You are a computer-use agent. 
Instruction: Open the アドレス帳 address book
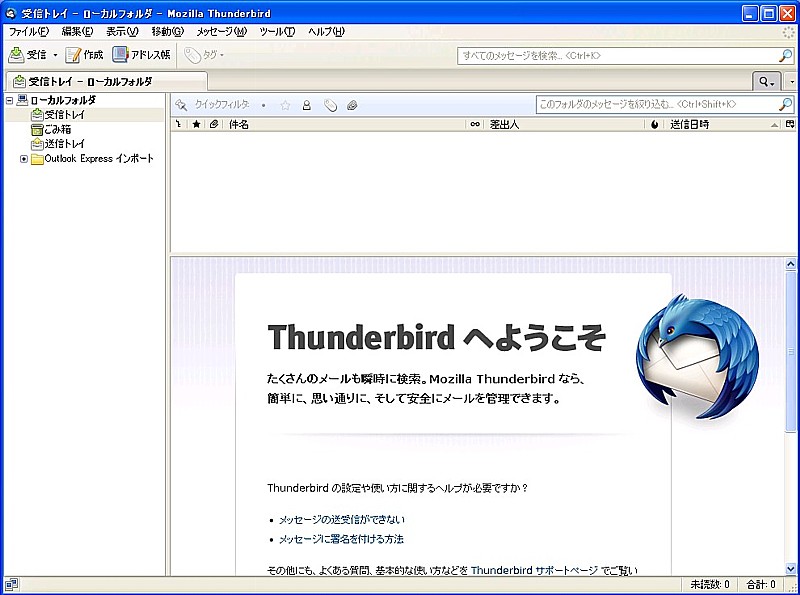coord(141,55)
